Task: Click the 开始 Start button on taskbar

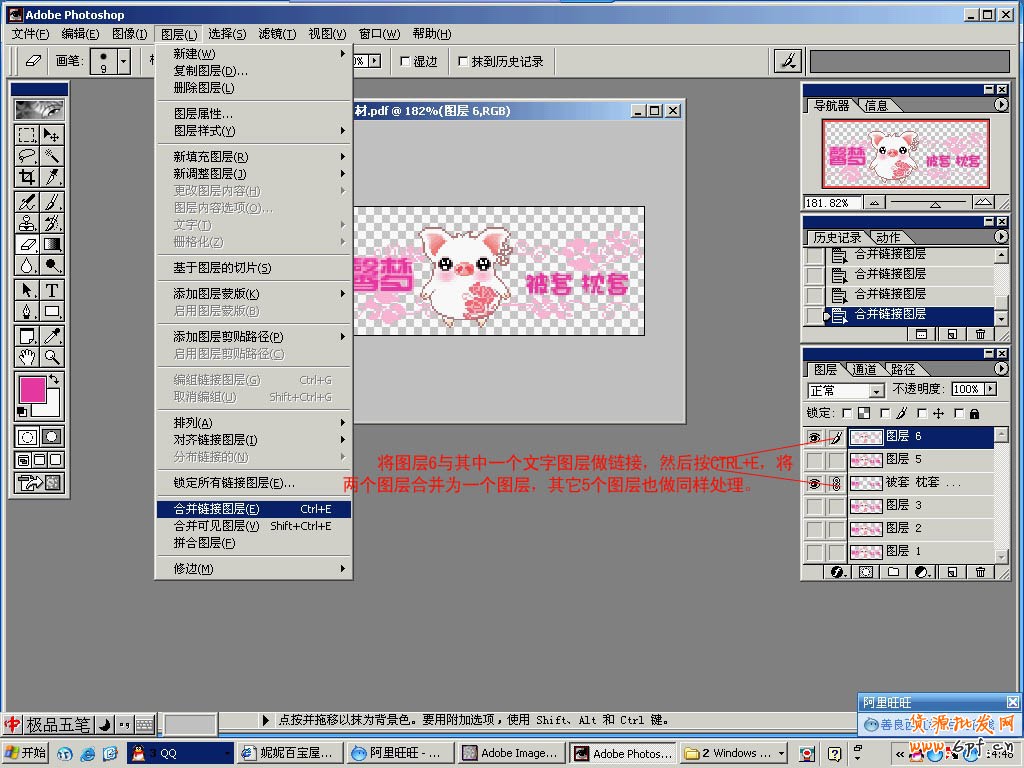Action: tap(26, 753)
